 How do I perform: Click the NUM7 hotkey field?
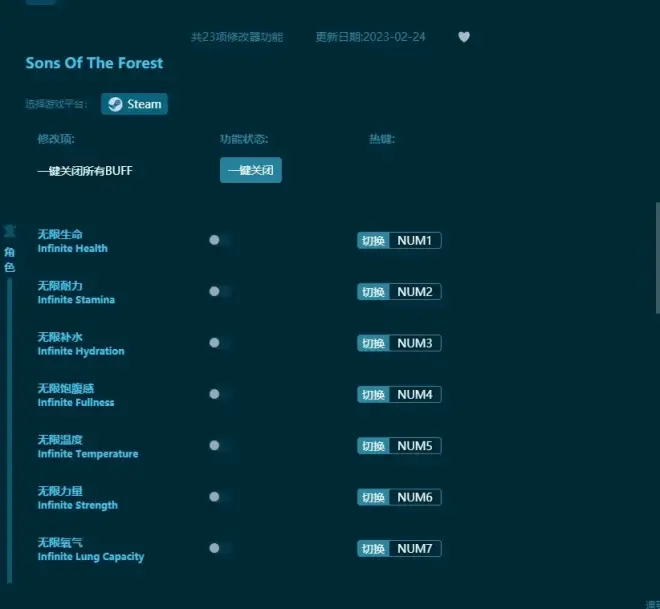pos(414,548)
